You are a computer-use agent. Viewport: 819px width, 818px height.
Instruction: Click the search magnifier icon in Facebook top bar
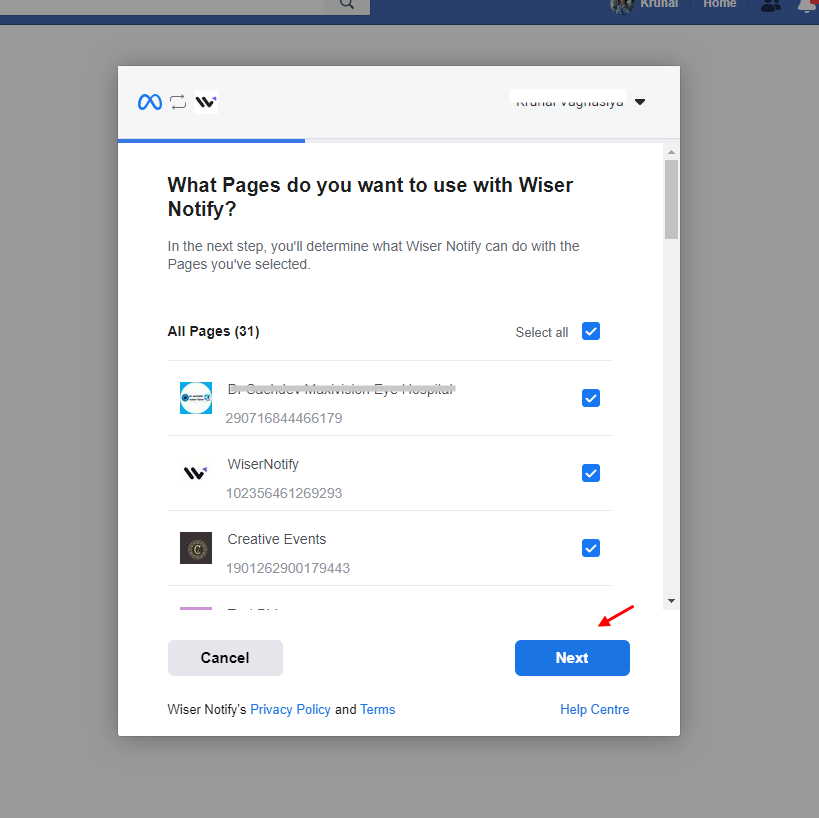tap(347, 4)
